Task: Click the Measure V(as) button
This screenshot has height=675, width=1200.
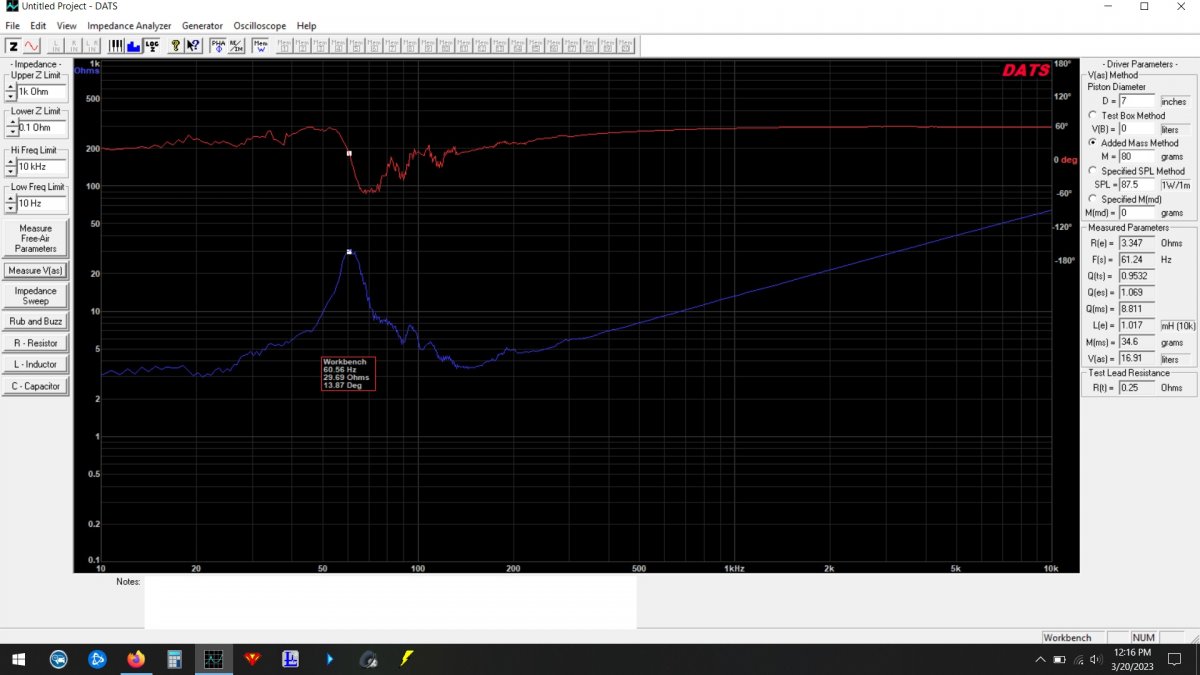Action: click(x=36, y=270)
